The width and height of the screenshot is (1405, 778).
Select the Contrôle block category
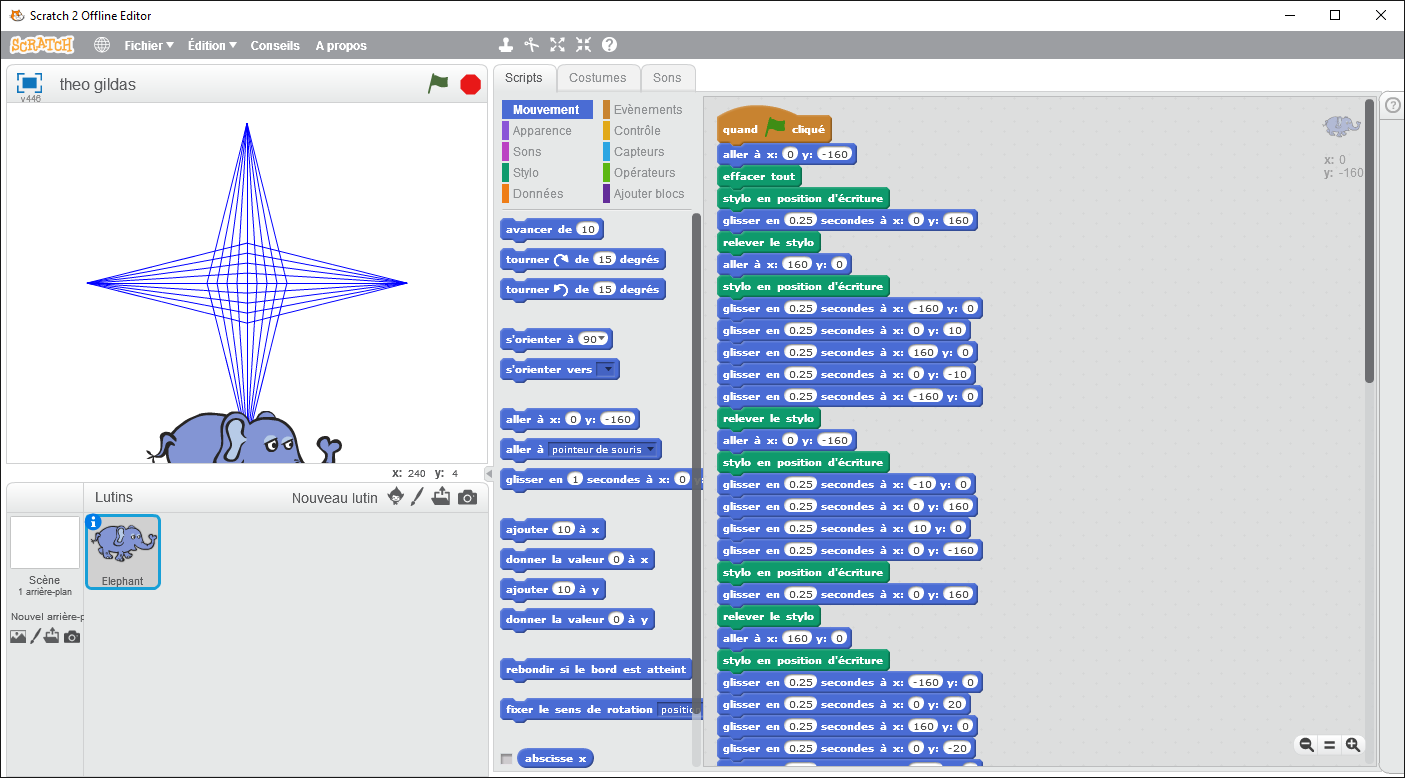[637, 131]
